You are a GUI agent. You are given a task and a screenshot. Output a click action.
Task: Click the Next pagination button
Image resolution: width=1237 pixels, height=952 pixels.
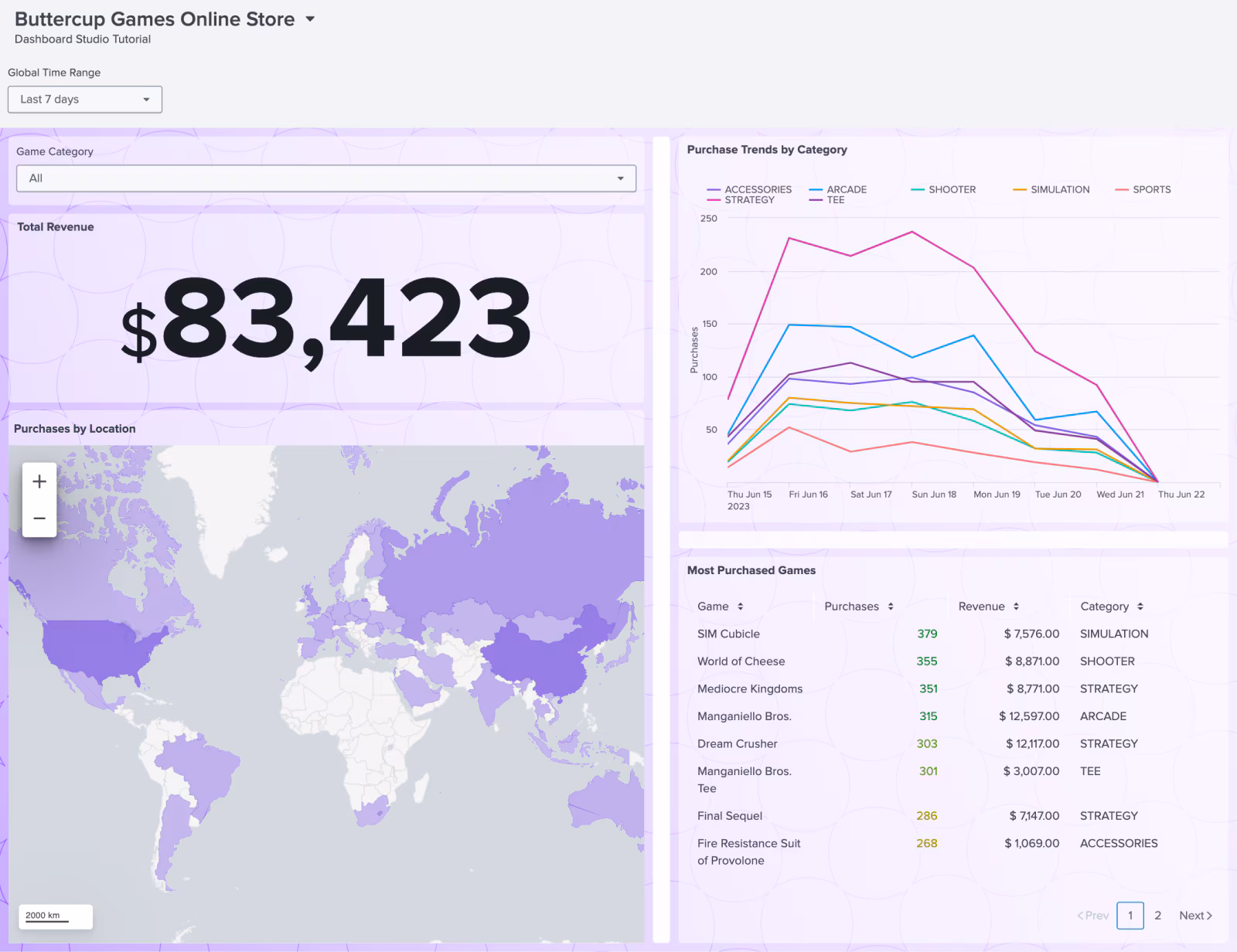click(x=1194, y=915)
